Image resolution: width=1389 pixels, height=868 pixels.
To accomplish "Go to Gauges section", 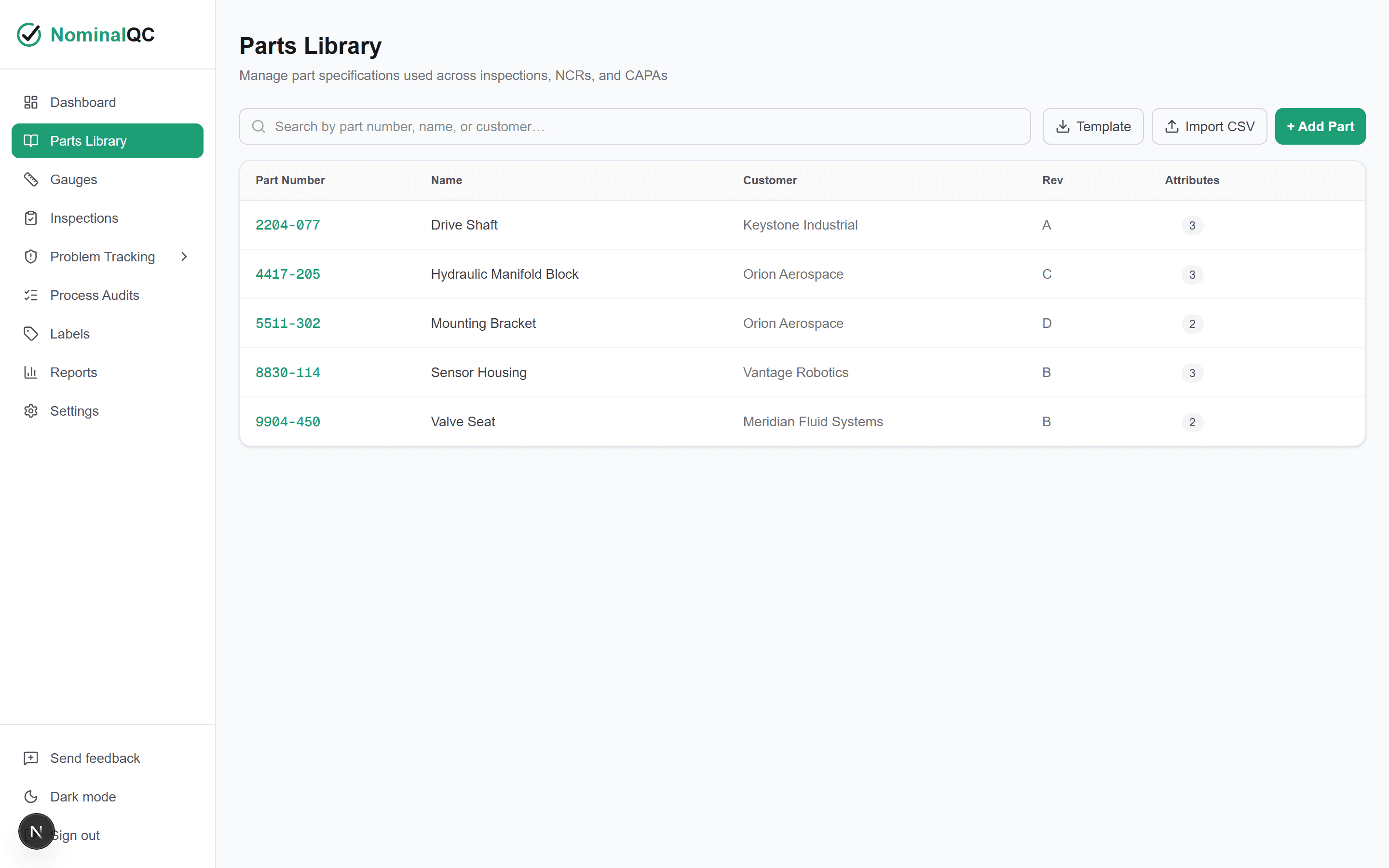I will 108,179.
